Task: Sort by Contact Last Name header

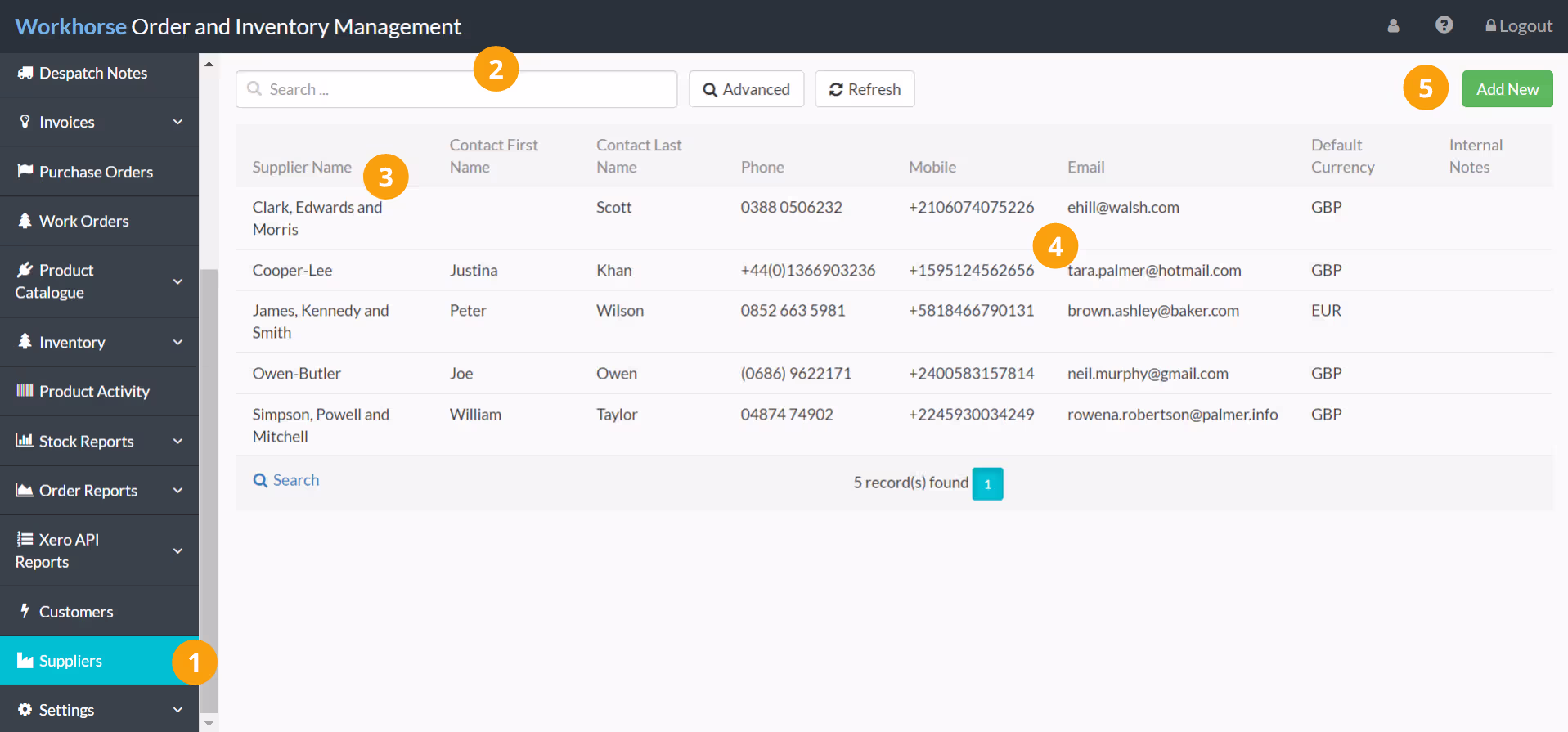Action: click(x=639, y=155)
